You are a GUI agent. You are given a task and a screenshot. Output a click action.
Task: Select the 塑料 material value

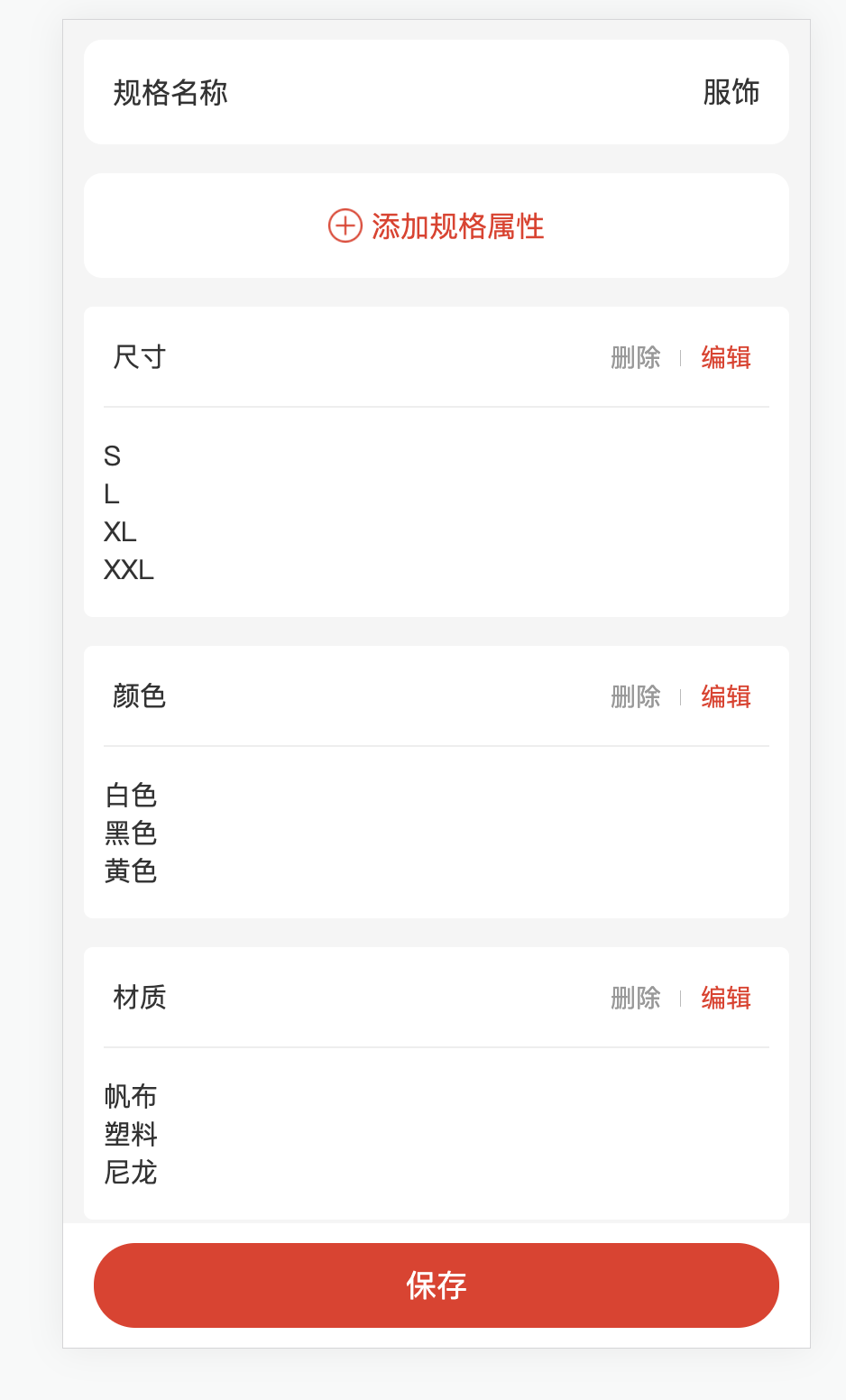131,1135
